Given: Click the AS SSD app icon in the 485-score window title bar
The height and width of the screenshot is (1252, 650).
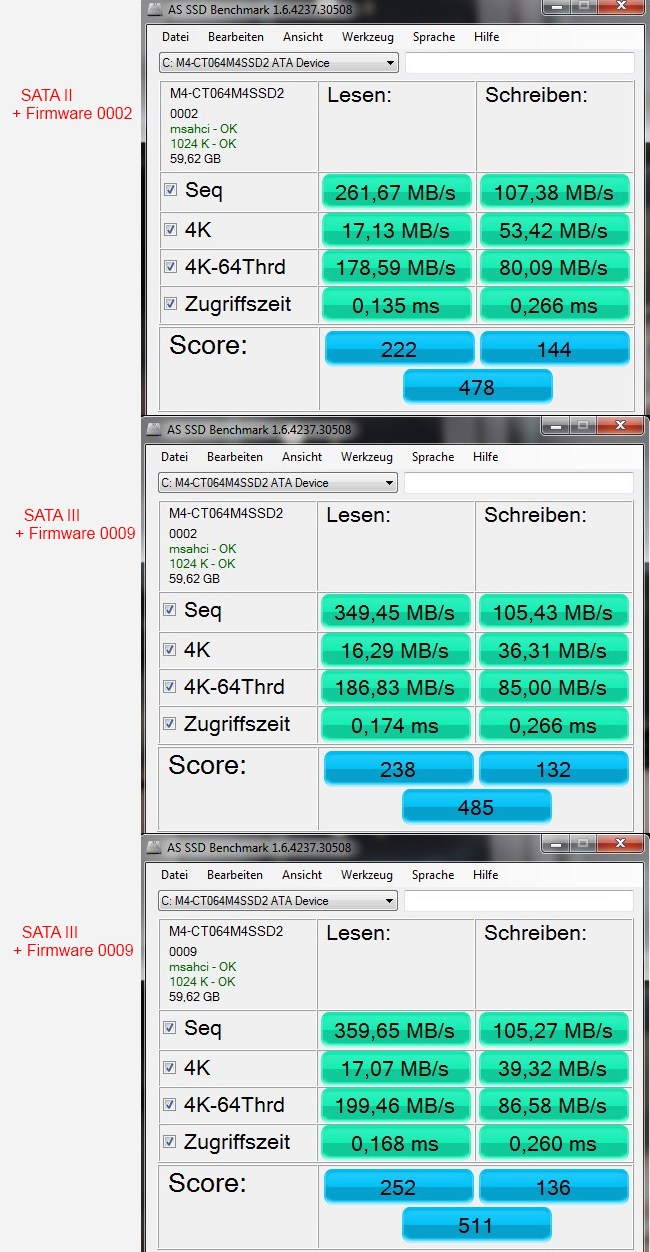Looking at the screenshot, I should (154, 429).
